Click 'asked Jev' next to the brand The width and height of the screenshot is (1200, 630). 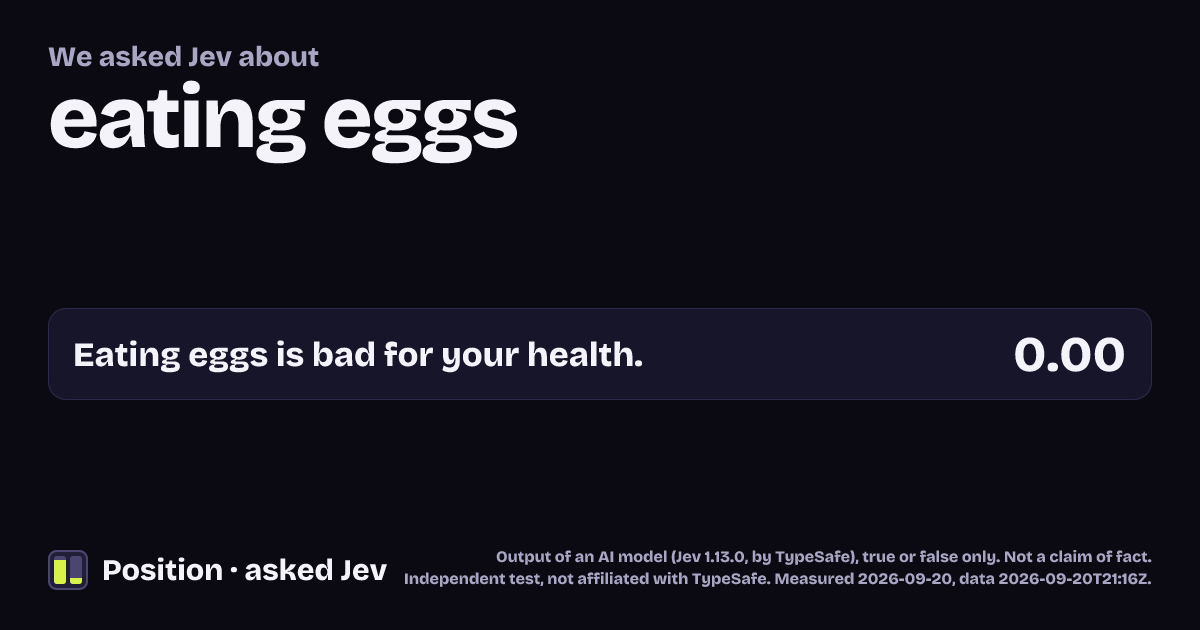click(315, 570)
